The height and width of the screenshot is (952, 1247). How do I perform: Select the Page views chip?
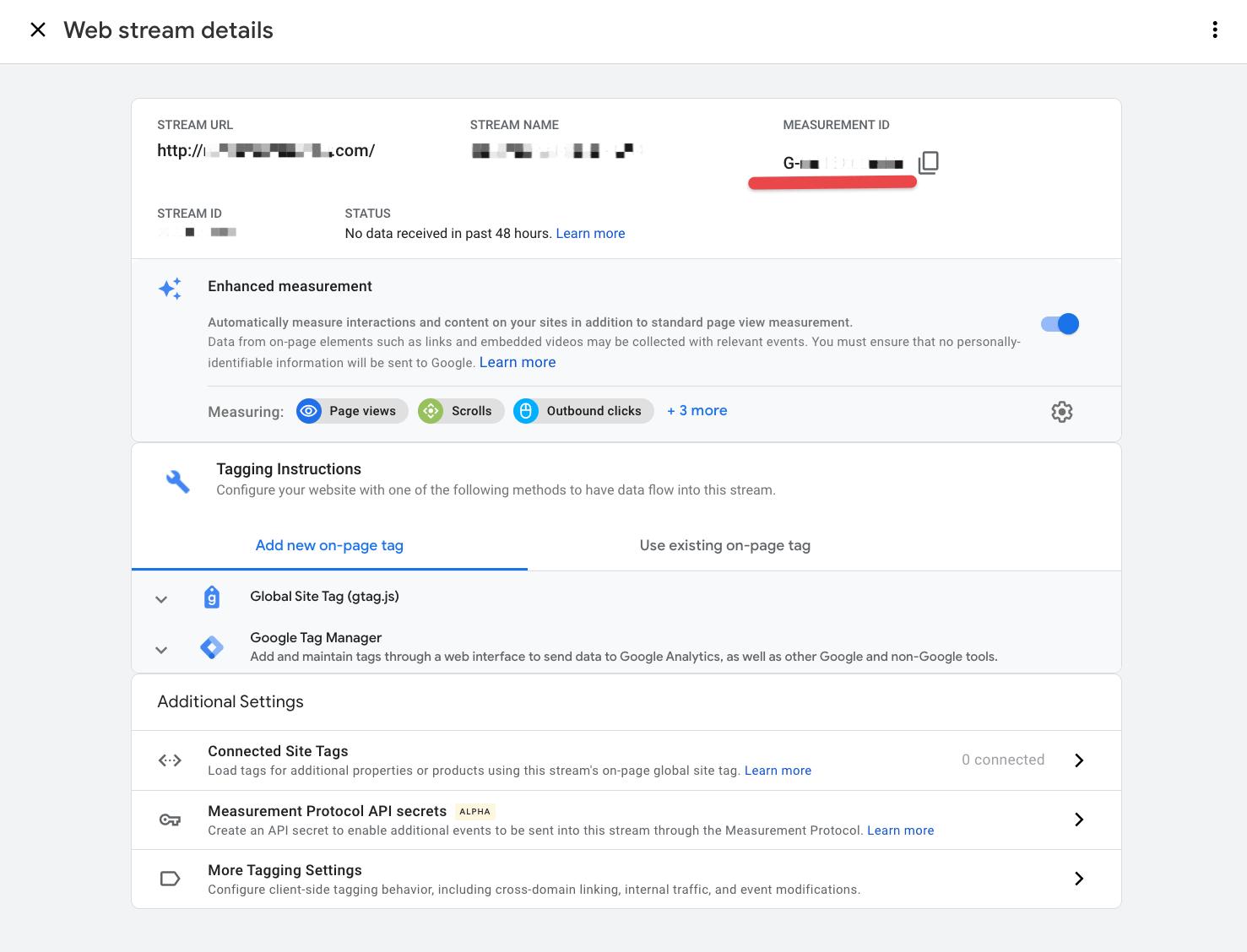(x=352, y=411)
